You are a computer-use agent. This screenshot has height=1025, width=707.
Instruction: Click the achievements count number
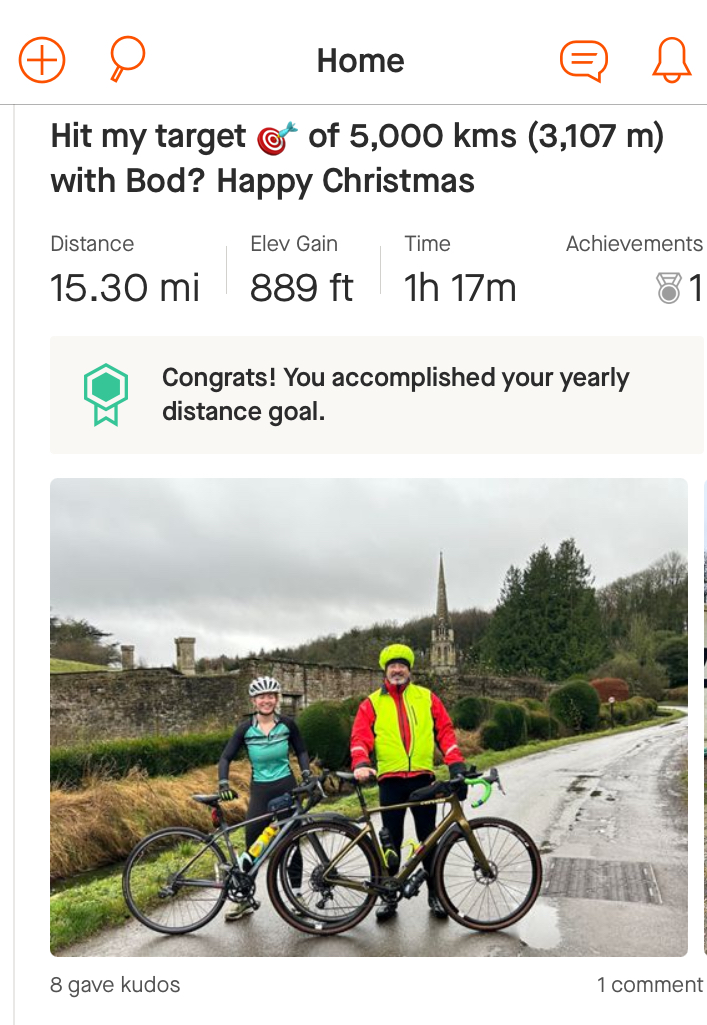tap(695, 289)
